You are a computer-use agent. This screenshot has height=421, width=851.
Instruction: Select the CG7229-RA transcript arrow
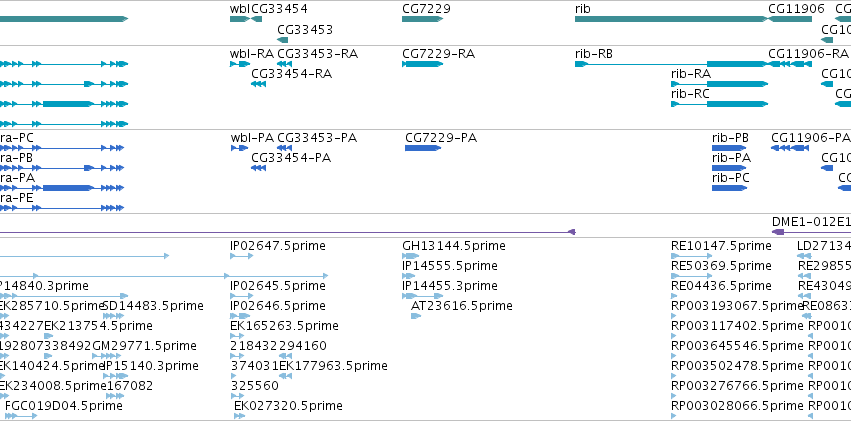[x=429, y=64]
